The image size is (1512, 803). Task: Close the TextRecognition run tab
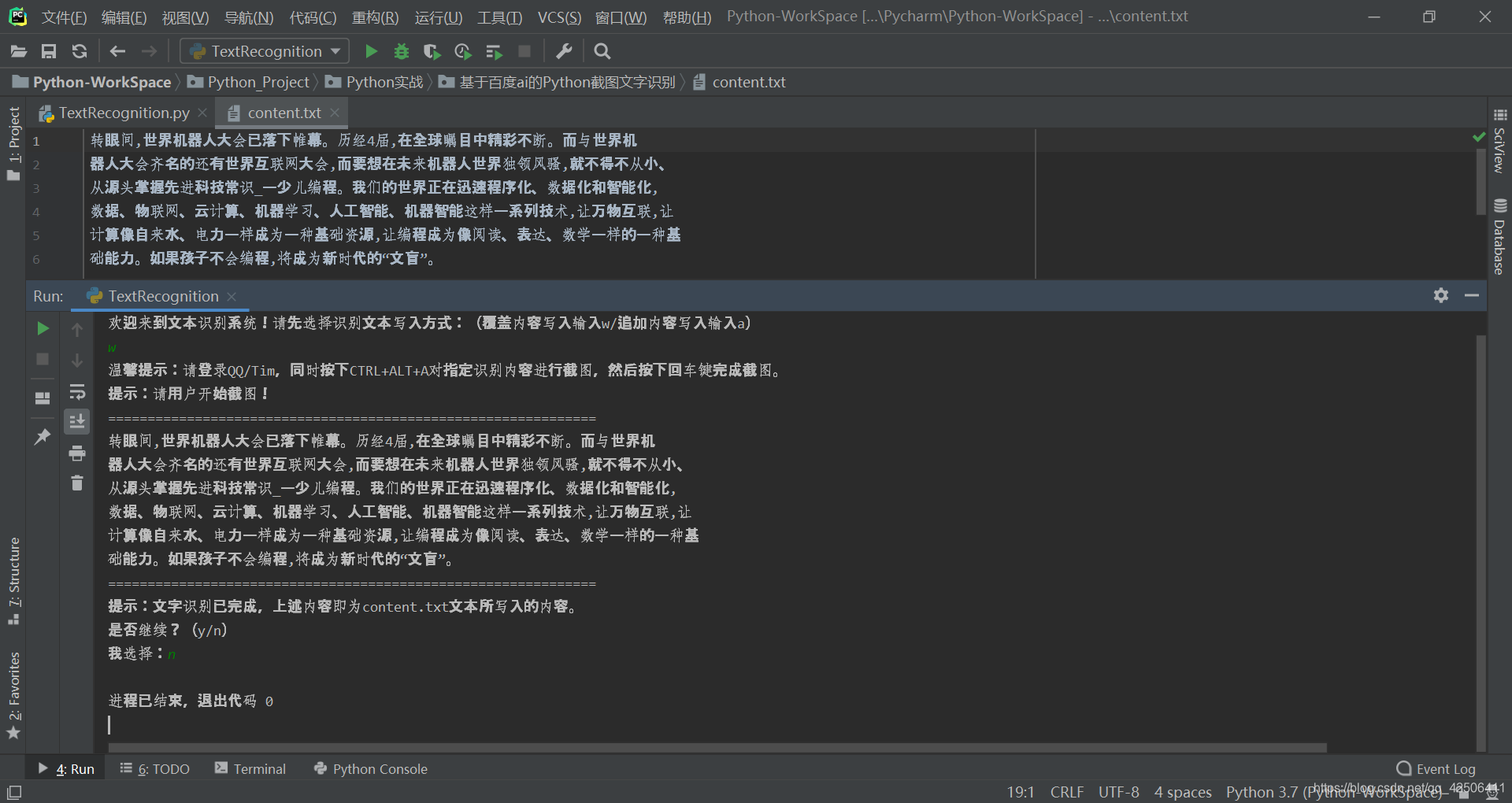click(x=232, y=296)
